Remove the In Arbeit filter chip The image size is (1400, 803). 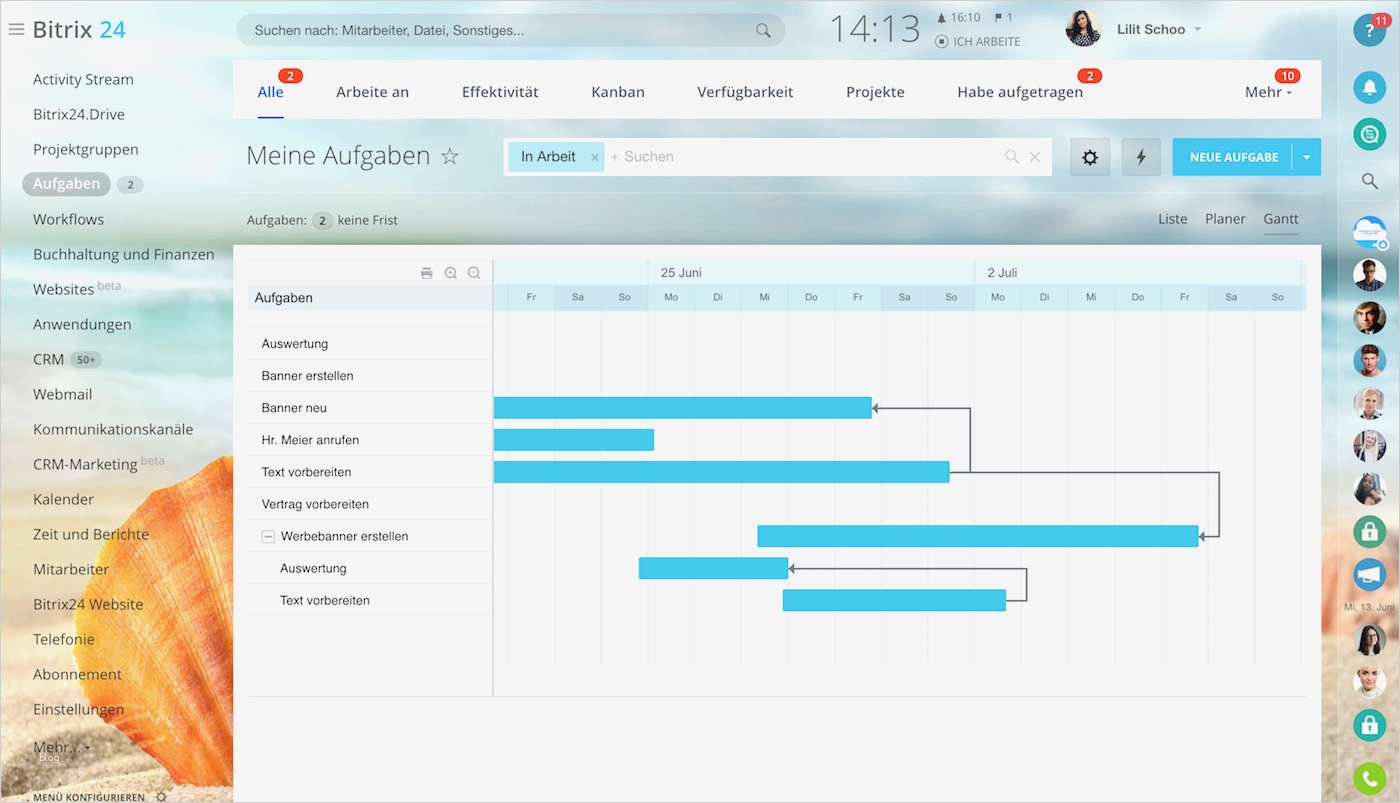point(595,157)
